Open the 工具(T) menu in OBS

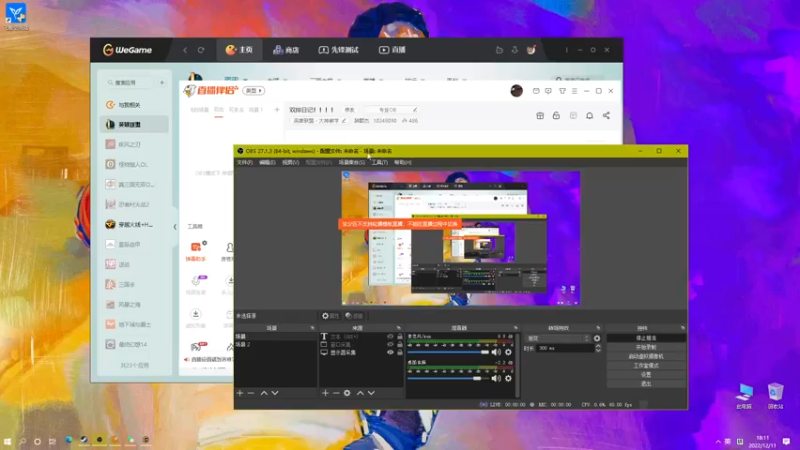tap(379, 162)
